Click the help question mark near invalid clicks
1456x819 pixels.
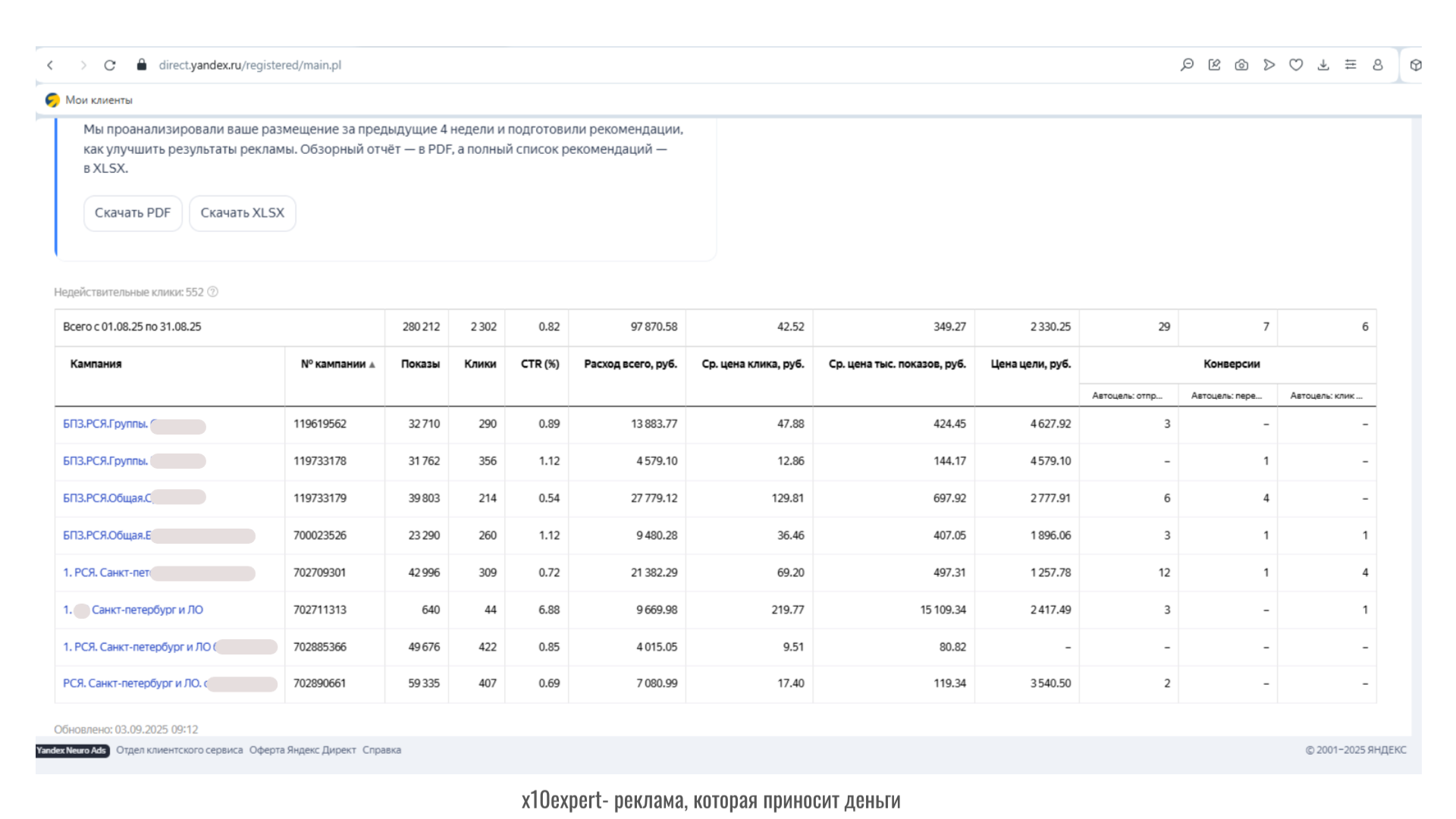pyautogui.click(x=213, y=292)
